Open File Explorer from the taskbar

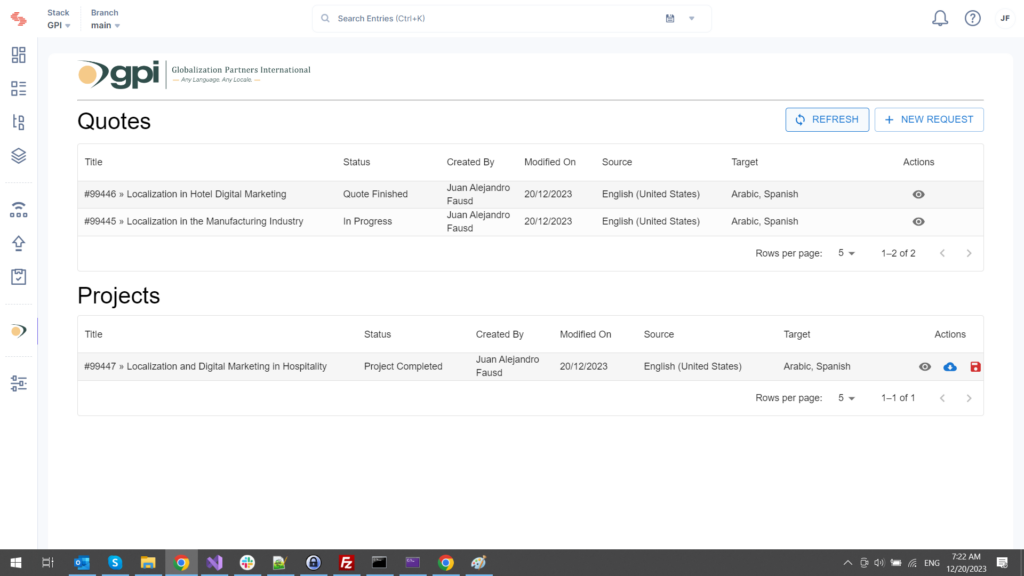click(x=148, y=562)
